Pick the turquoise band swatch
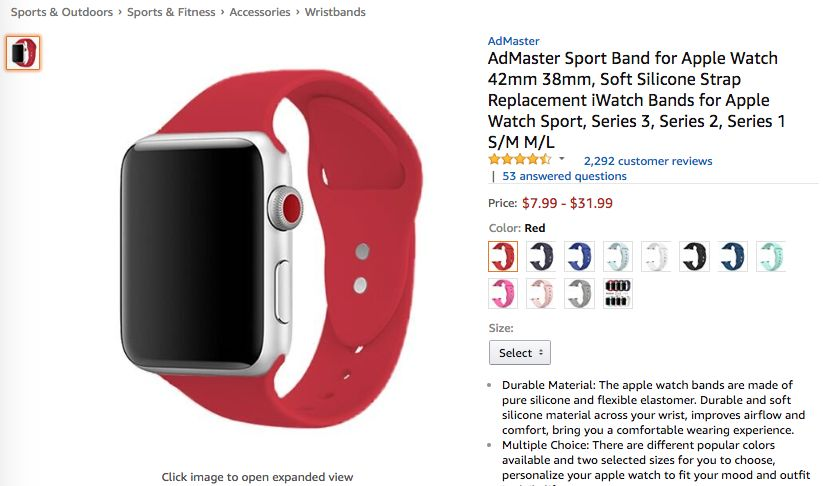This screenshot has width=823, height=486. pos(771,257)
